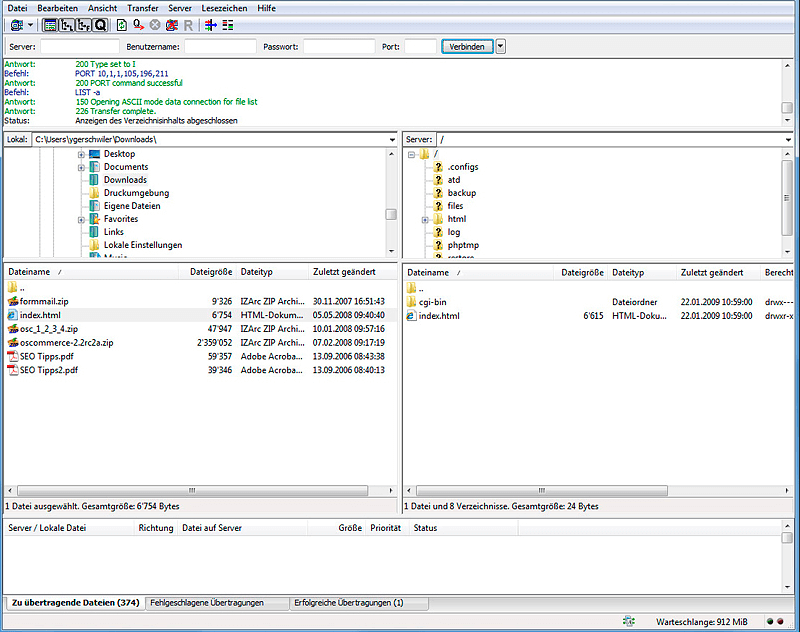Expand the Desktop node in local tree
The width and height of the screenshot is (800, 632).
pyautogui.click(x=81, y=154)
